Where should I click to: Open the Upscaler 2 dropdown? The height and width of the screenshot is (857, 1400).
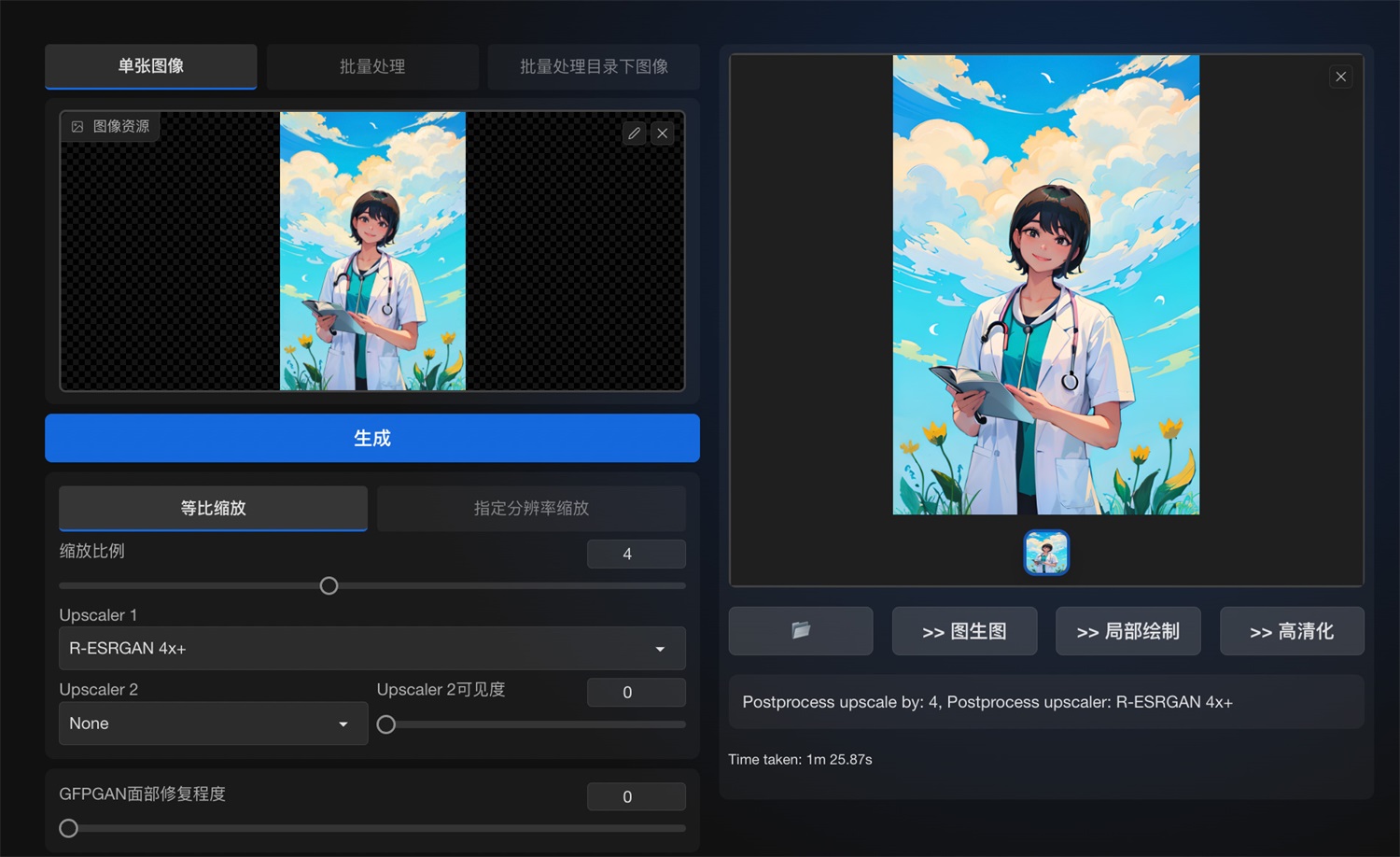(213, 724)
